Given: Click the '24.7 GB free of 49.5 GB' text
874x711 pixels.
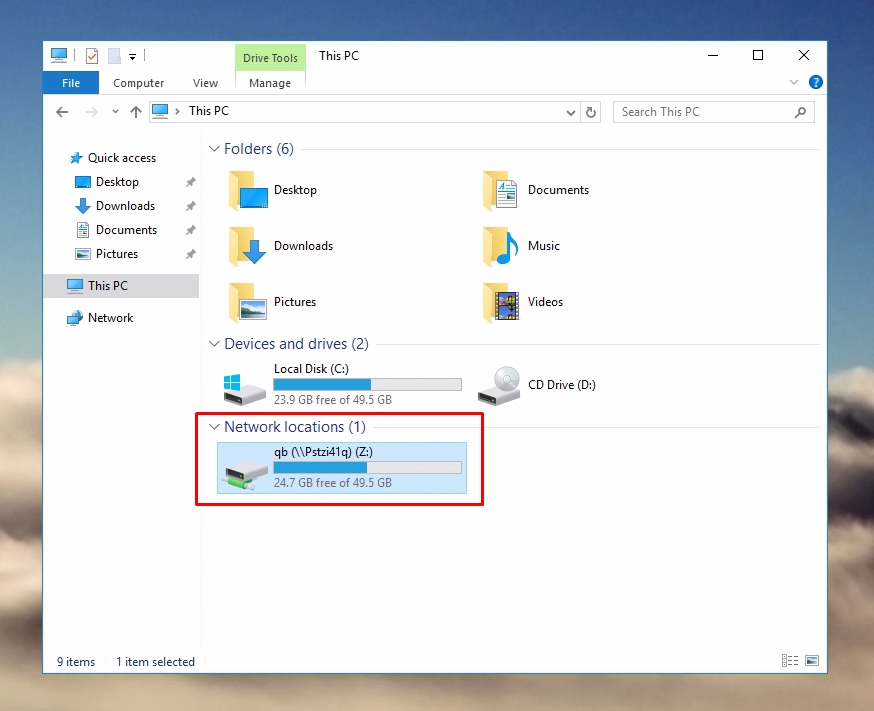Looking at the screenshot, I should click(x=333, y=483).
